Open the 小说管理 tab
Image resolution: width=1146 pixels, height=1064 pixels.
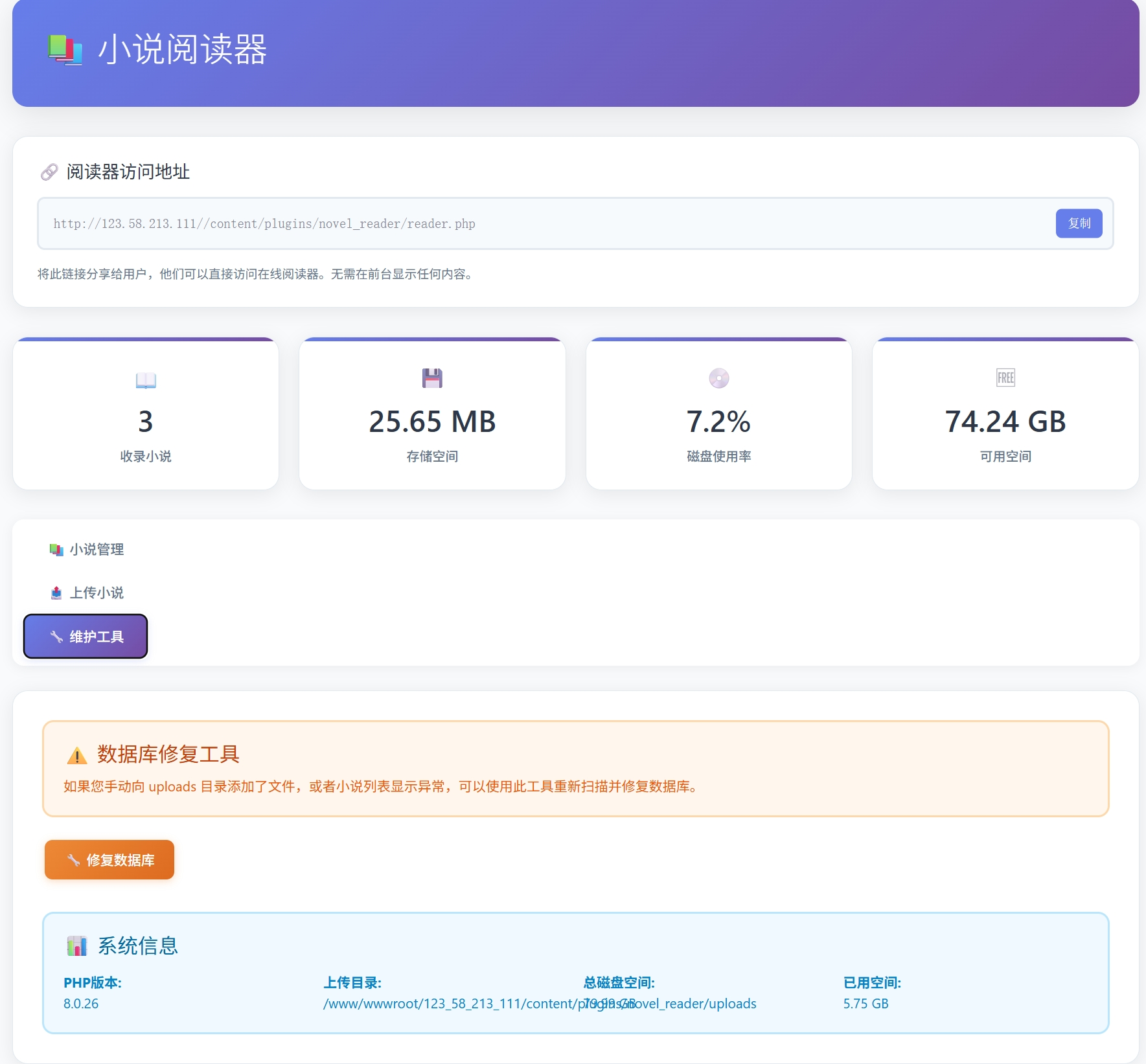click(x=86, y=550)
